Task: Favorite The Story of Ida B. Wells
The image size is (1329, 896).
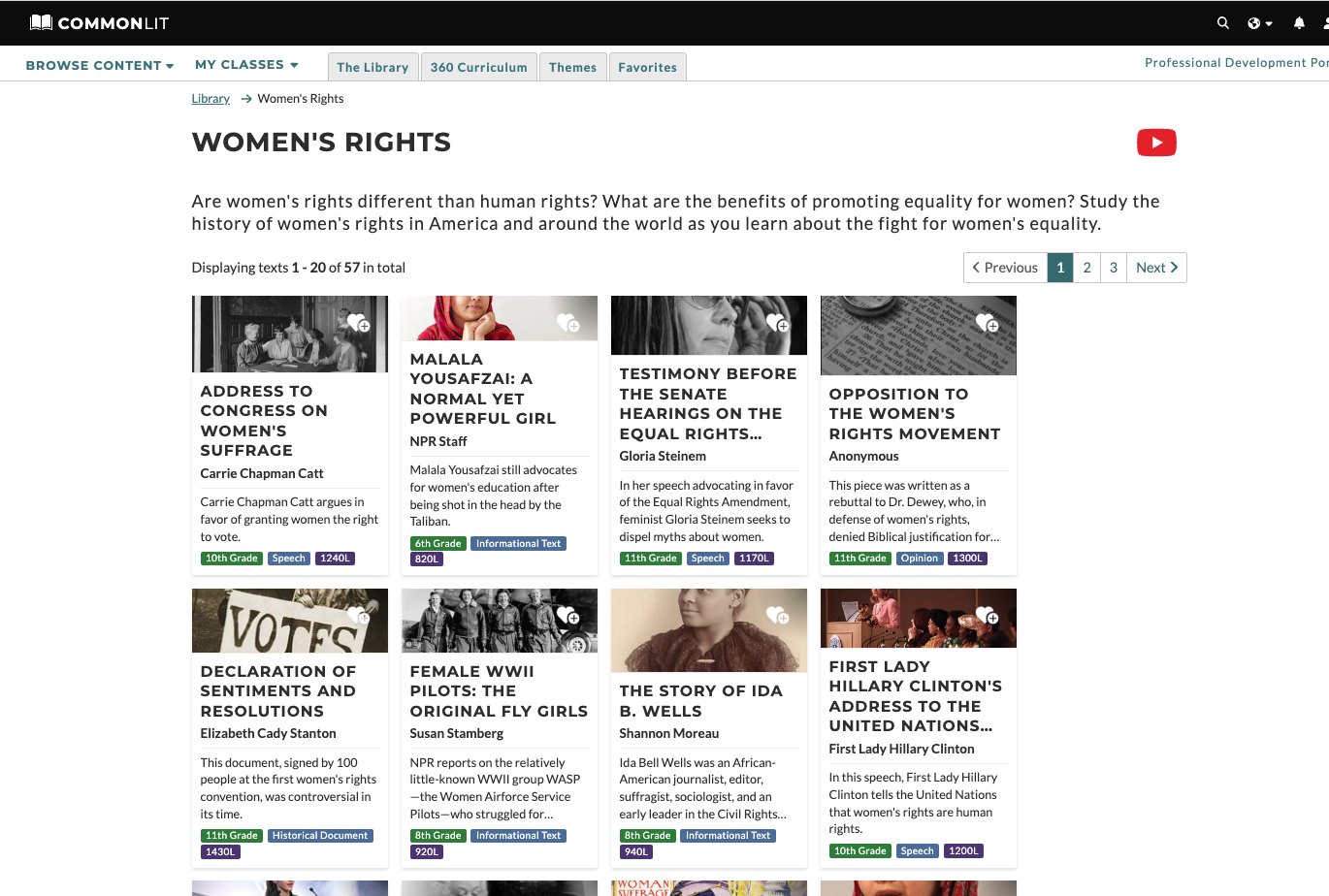Action: (x=778, y=615)
